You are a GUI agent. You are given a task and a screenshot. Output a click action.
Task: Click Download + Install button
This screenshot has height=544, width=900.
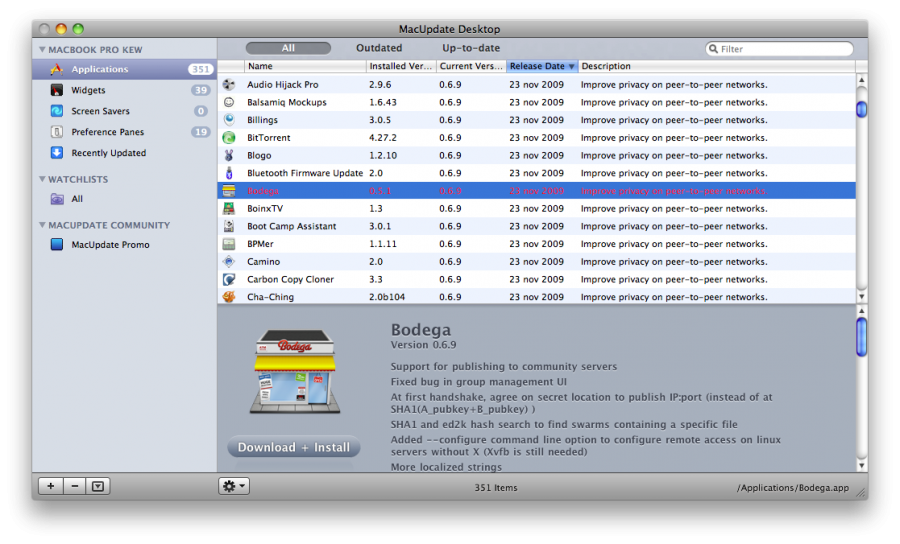click(293, 447)
